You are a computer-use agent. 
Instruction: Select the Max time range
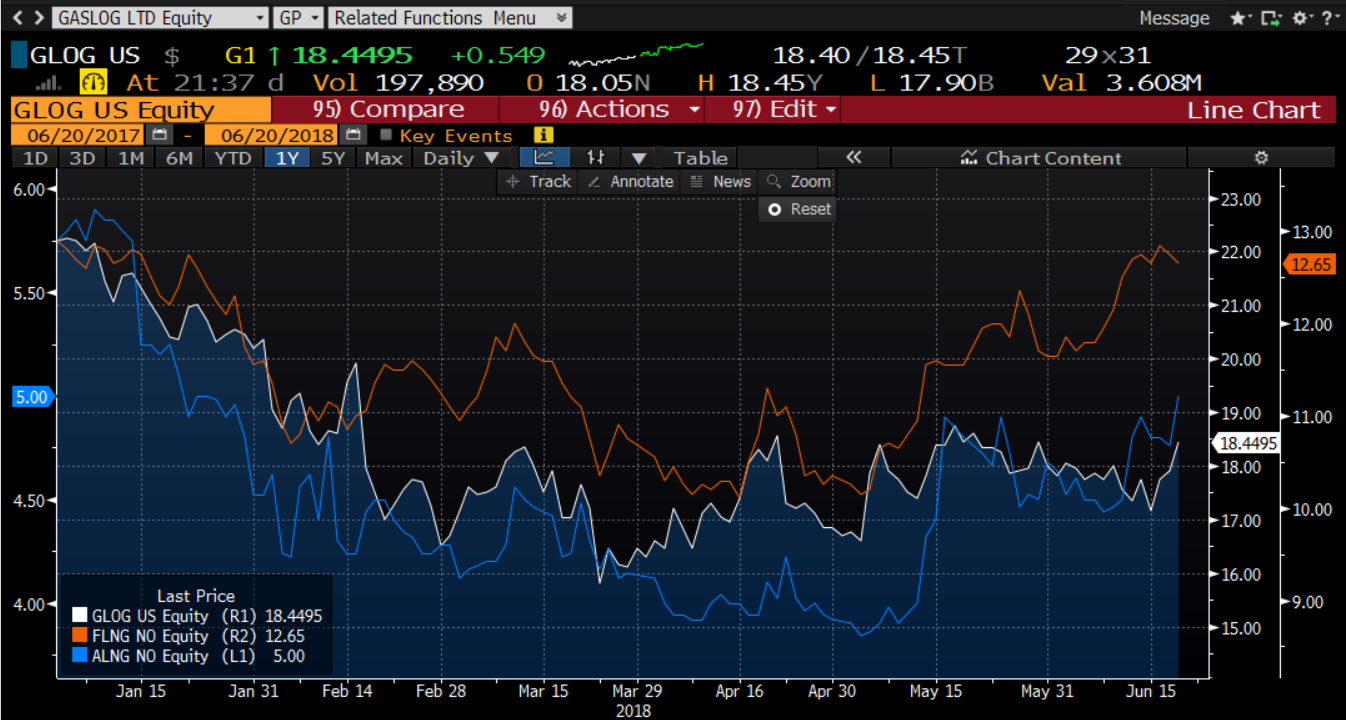tap(383, 158)
